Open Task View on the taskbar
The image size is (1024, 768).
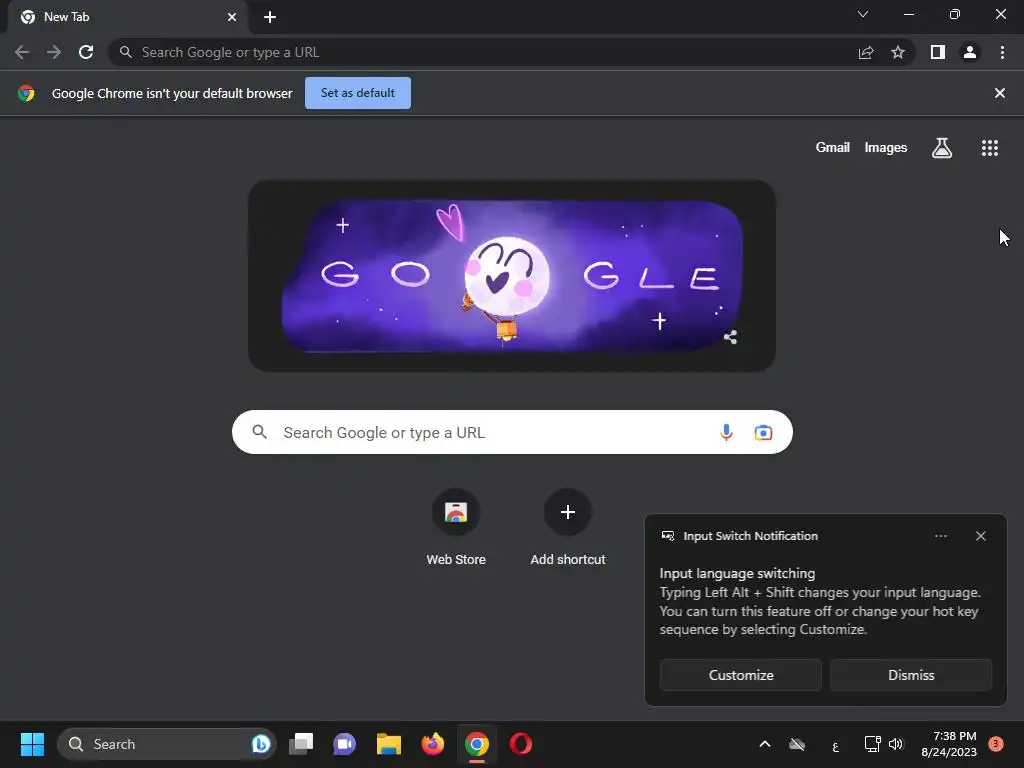pos(301,744)
